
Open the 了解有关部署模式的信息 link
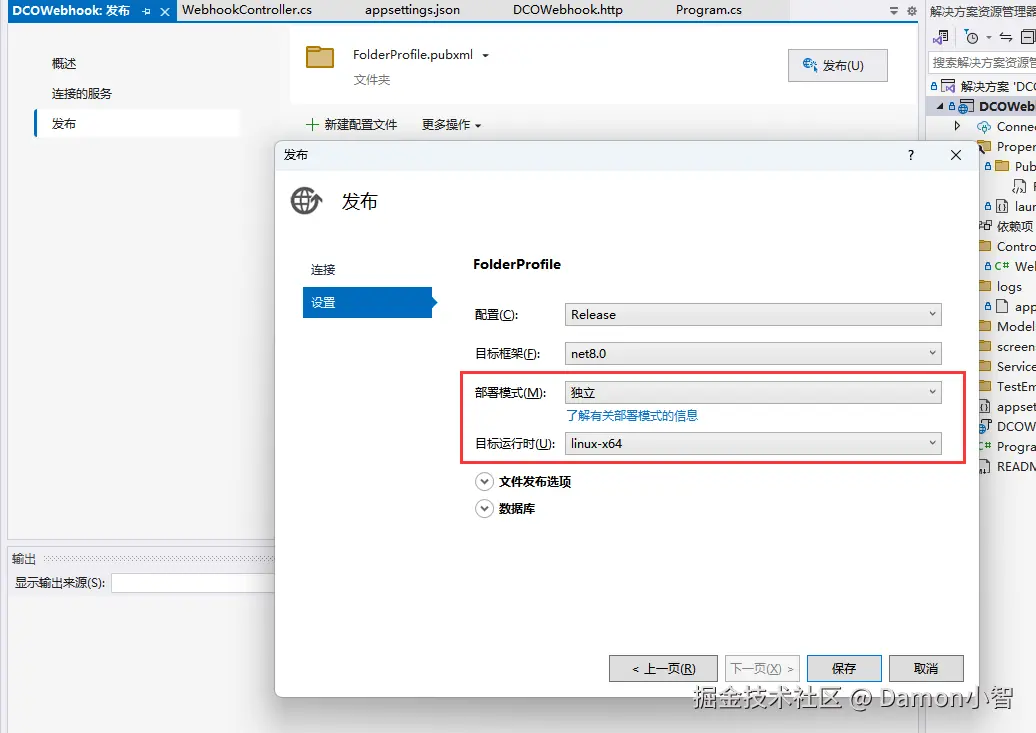(x=632, y=415)
